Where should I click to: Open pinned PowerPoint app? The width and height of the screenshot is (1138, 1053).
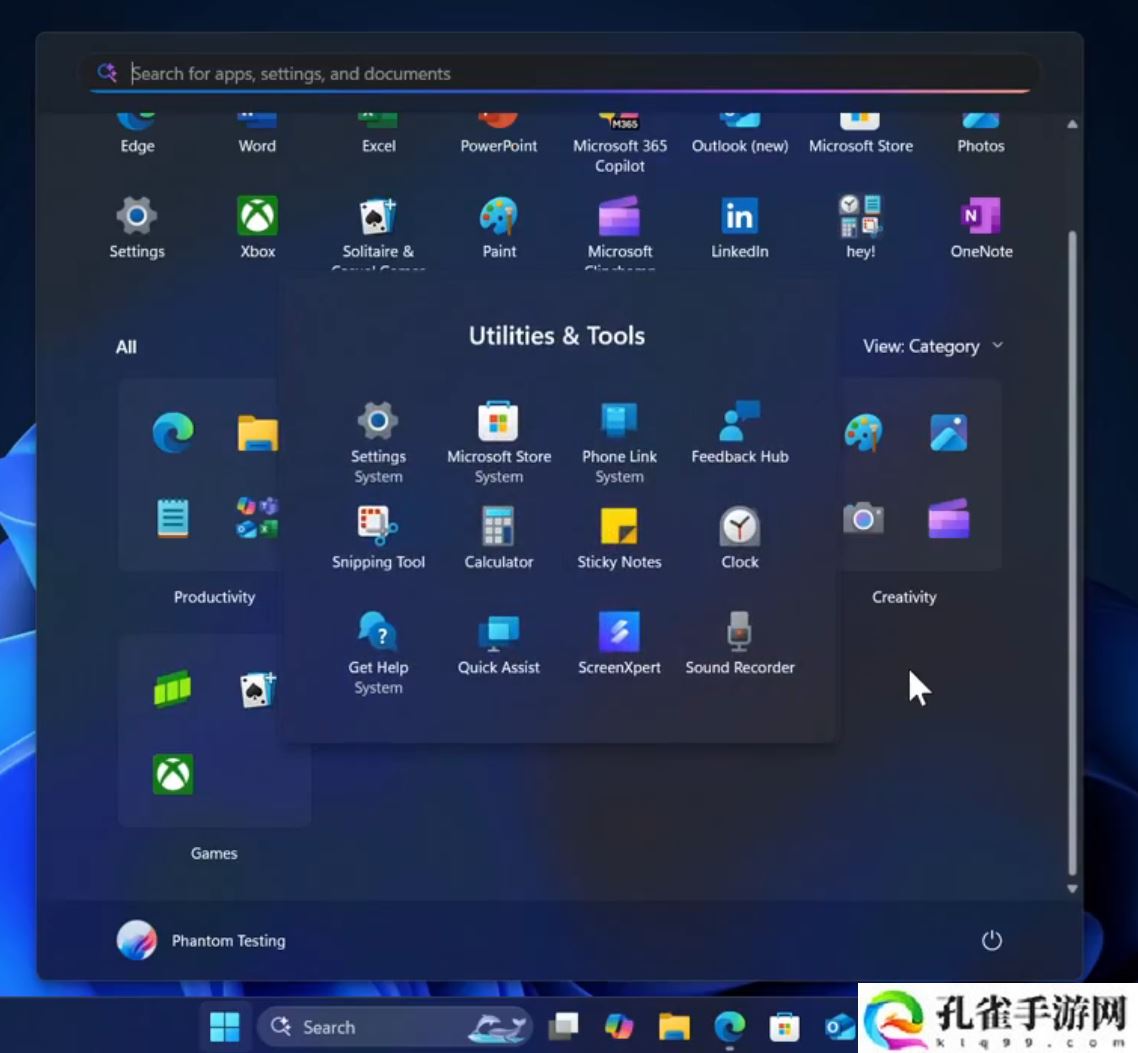499,135
